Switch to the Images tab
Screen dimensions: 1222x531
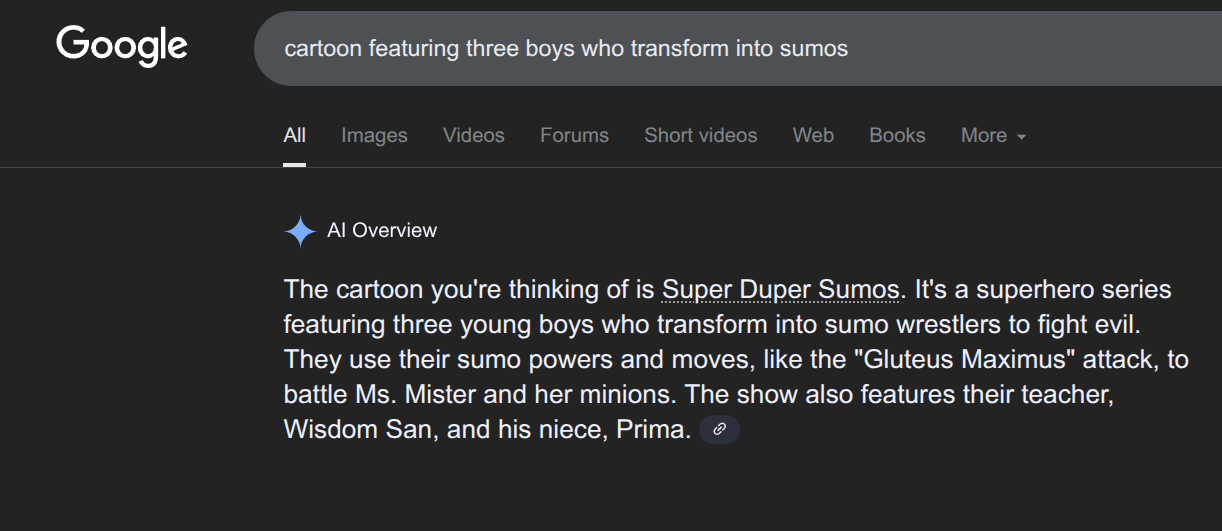pos(374,135)
